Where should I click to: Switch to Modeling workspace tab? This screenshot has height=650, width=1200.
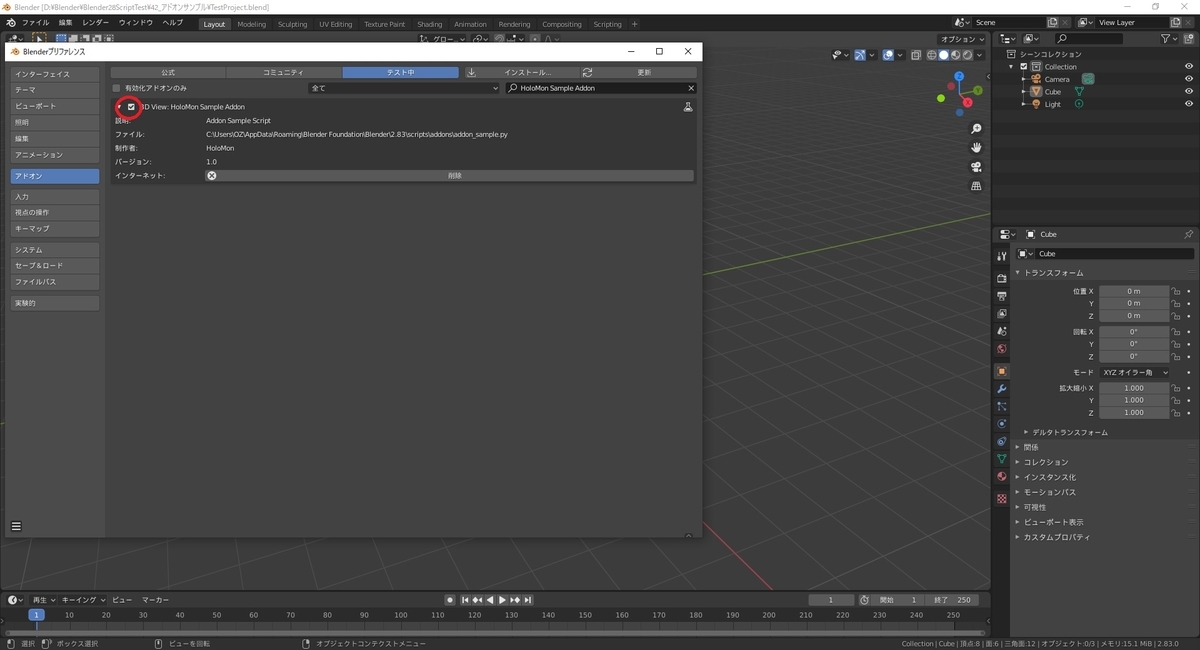click(252, 24)
